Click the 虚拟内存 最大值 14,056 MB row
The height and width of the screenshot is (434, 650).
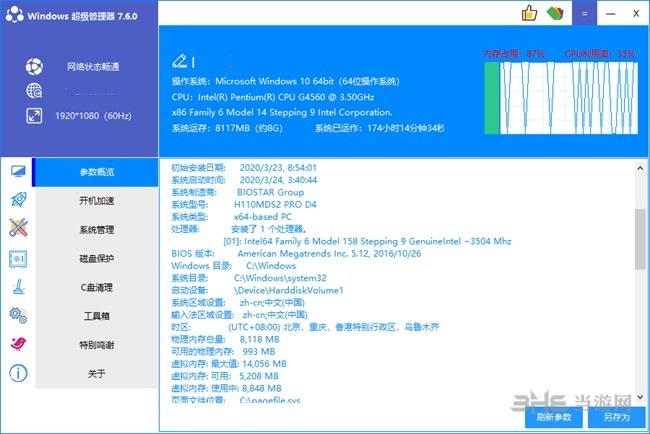pyautogui.click(x=229, y=364)
